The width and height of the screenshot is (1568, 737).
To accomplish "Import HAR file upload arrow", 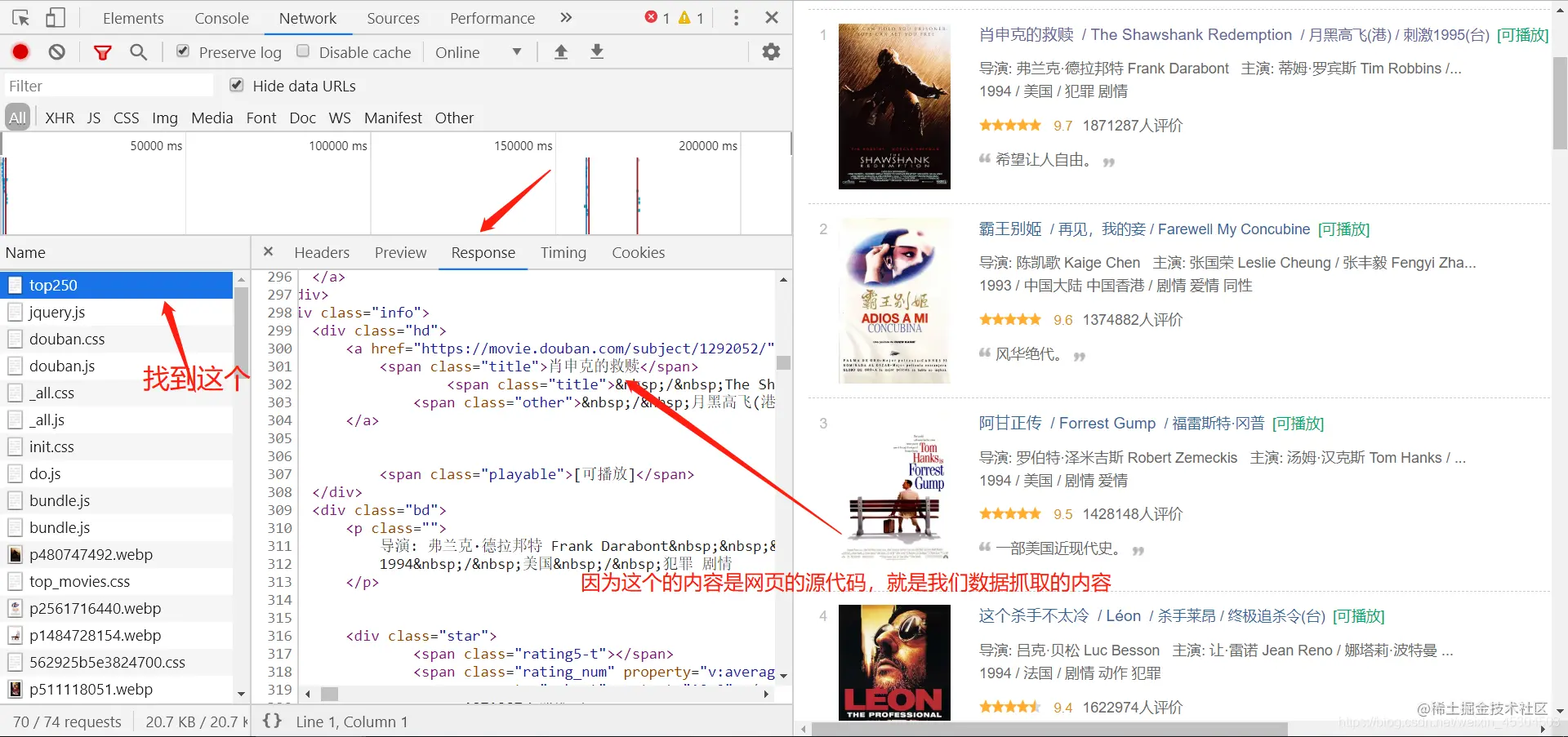I will tap(561, 52).
